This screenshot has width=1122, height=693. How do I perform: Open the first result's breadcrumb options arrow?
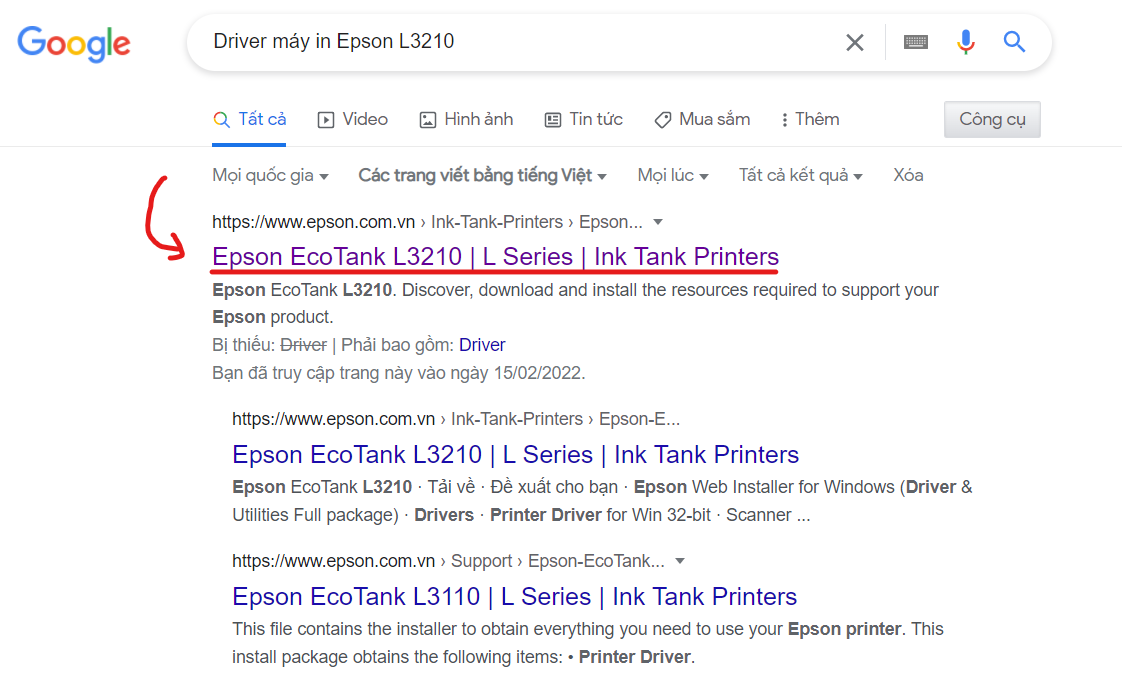(657, 221)
